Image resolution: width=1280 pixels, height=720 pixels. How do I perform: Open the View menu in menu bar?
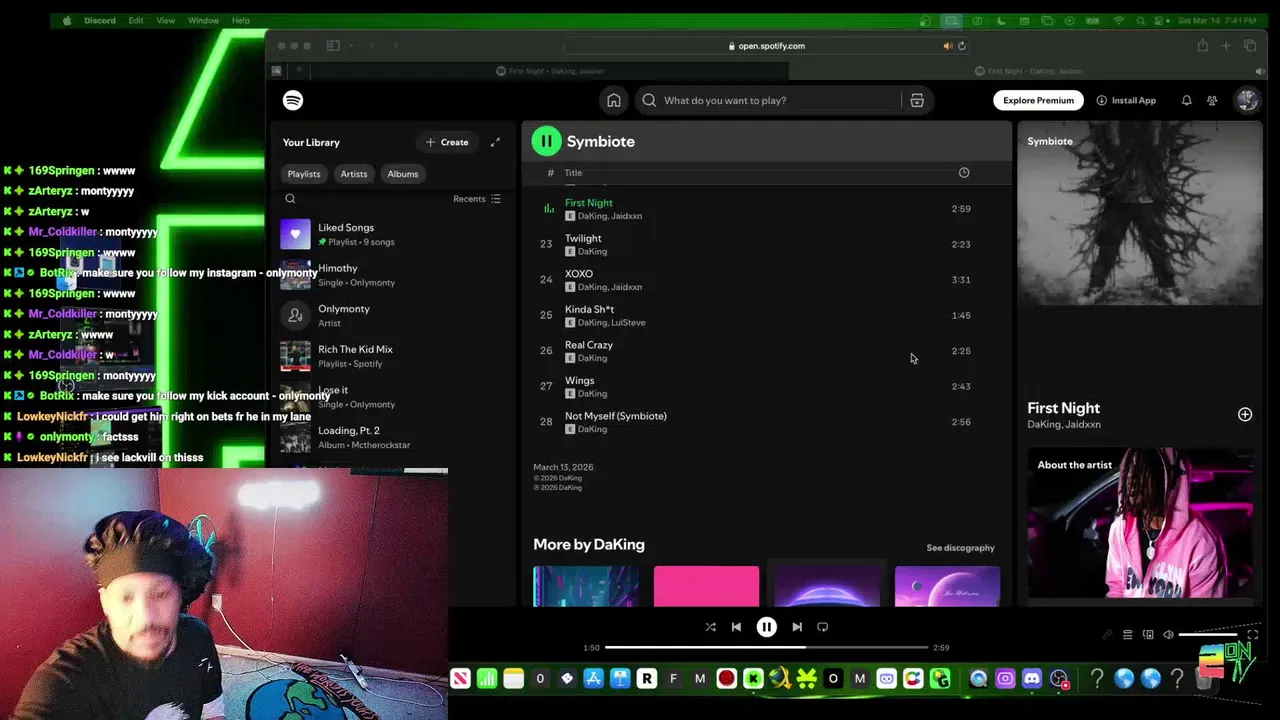point(166,20)
